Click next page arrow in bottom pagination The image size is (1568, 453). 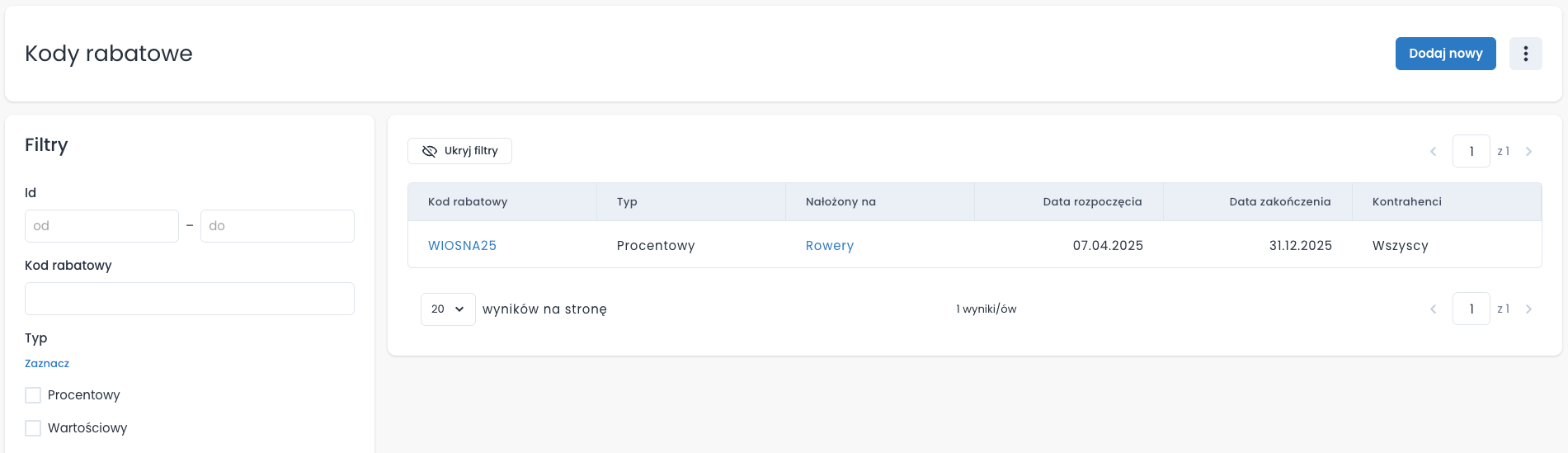tap(1528, 309)
